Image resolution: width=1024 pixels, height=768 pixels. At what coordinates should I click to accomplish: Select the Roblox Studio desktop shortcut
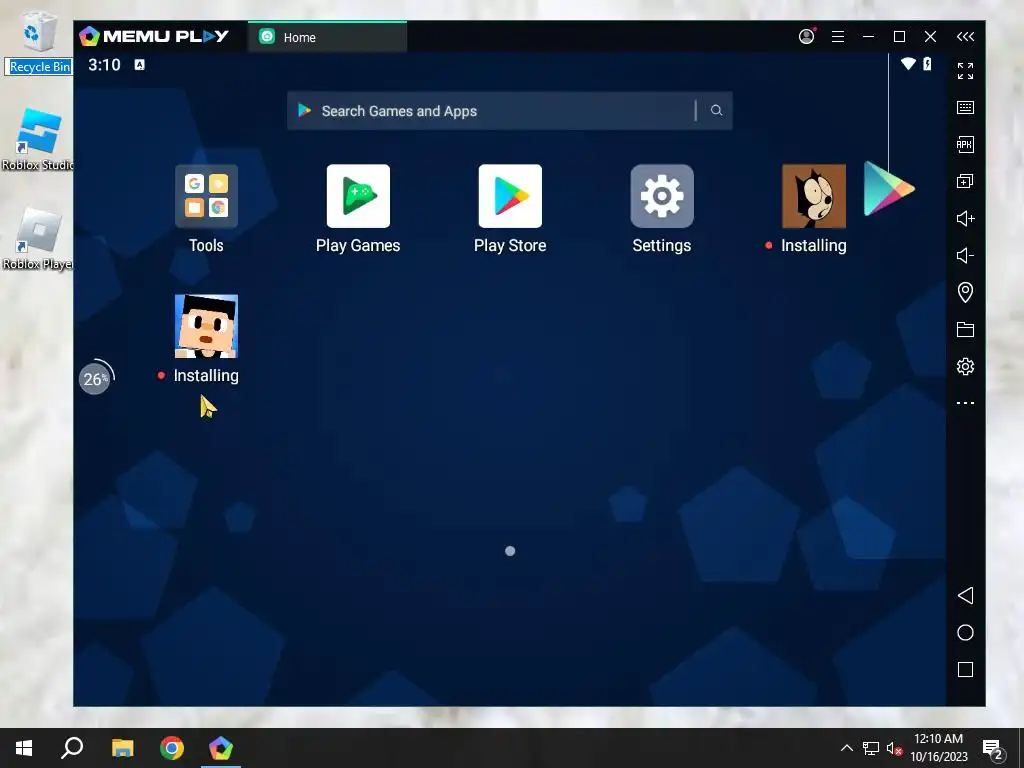point(38,140)
